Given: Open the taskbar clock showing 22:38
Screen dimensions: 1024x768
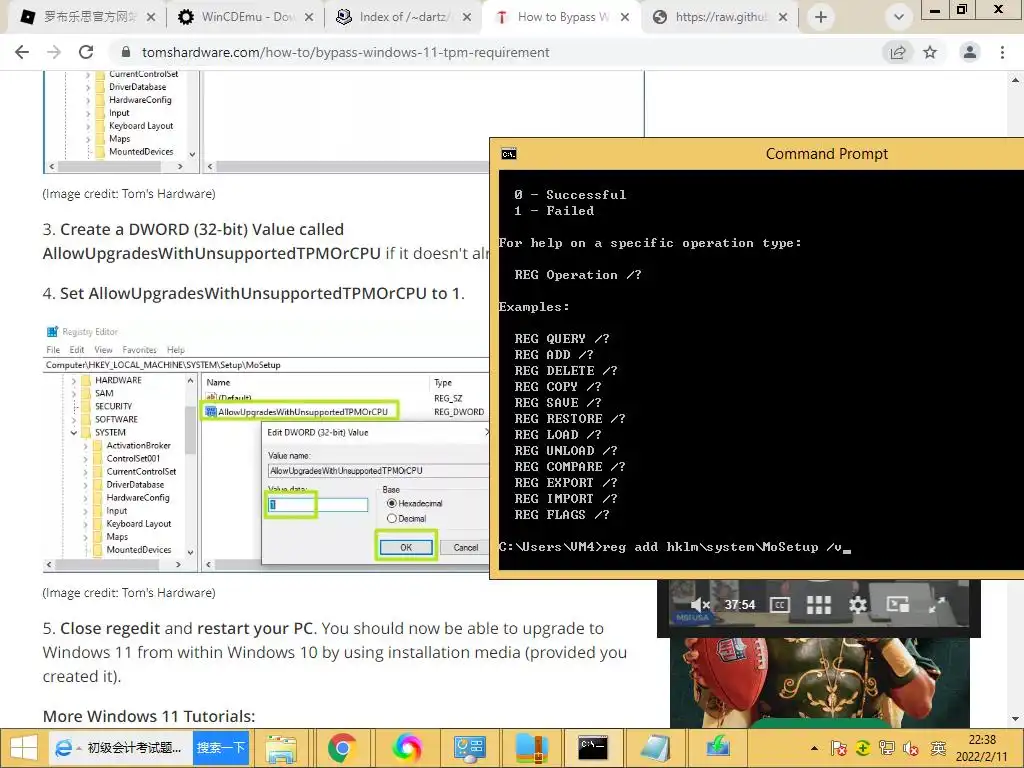Looking at the screenshot, I should 982,748.
